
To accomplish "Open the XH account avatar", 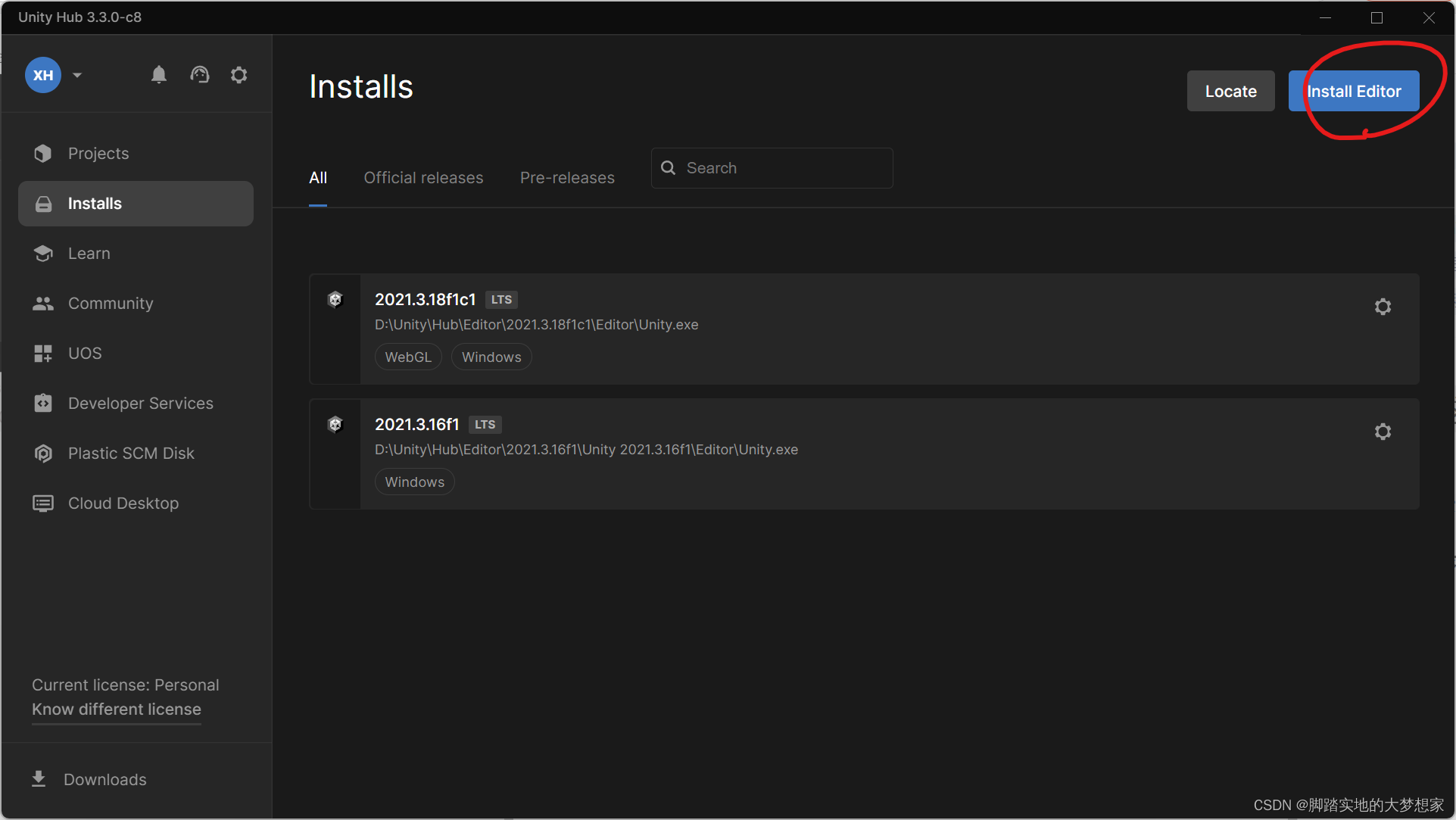I will tap(43, 75).
